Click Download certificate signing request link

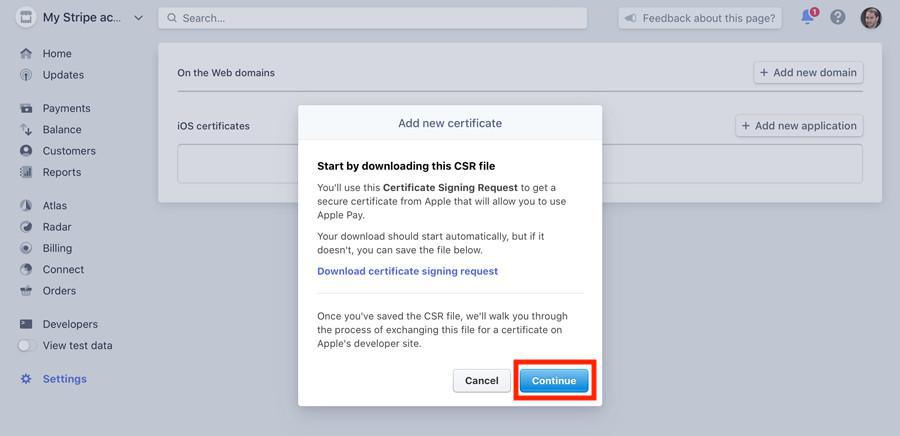coord(407,271)
